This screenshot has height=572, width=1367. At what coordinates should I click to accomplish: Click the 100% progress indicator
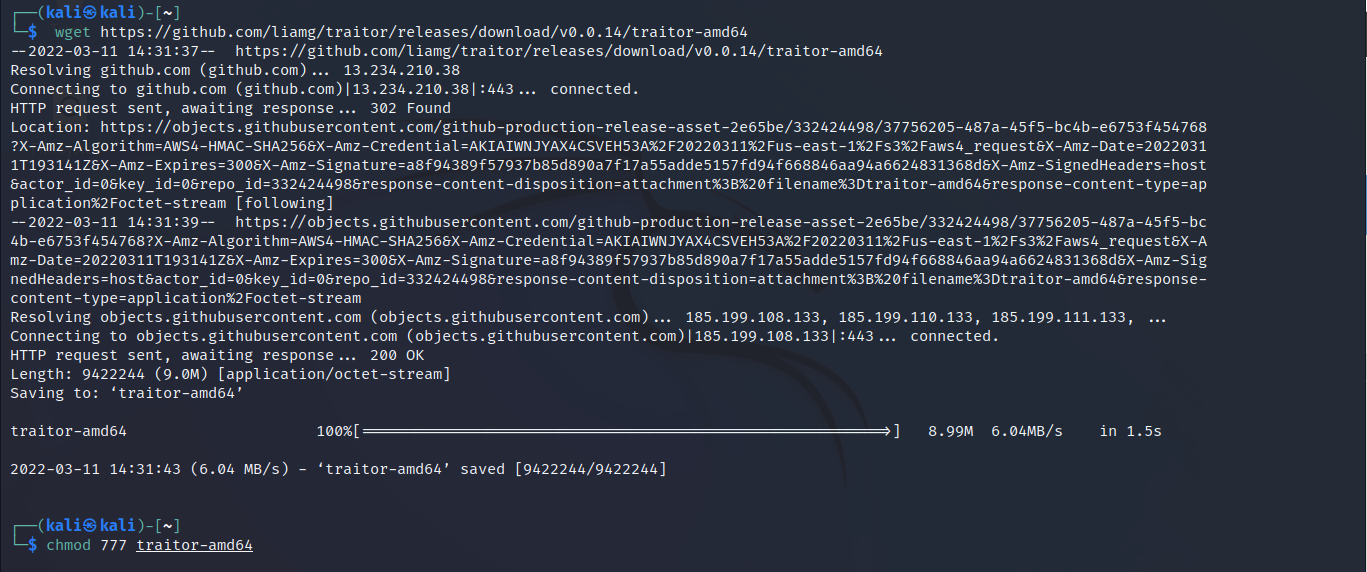pos(334,431)
